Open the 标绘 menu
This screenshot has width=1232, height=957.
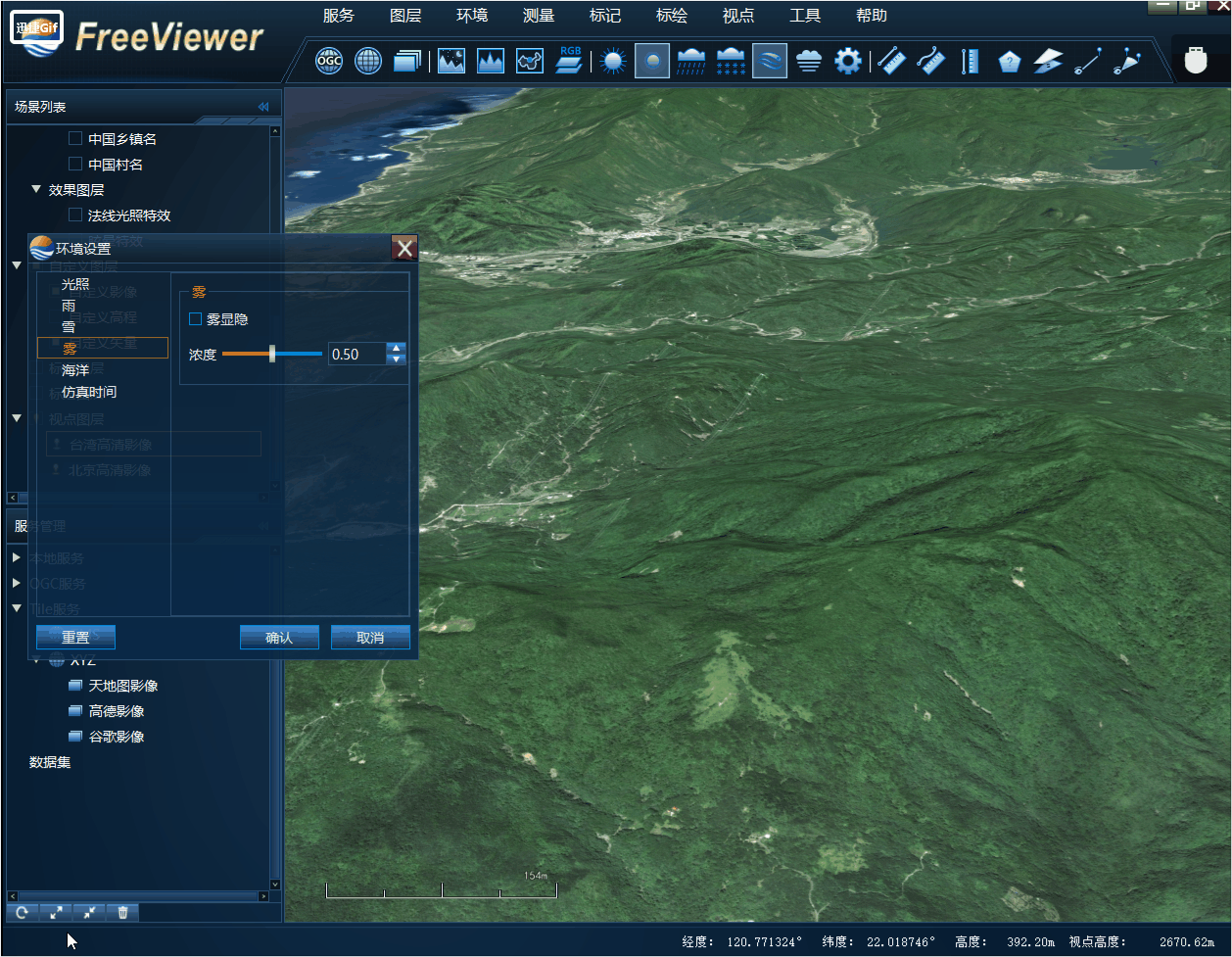(x=672, y=16)
